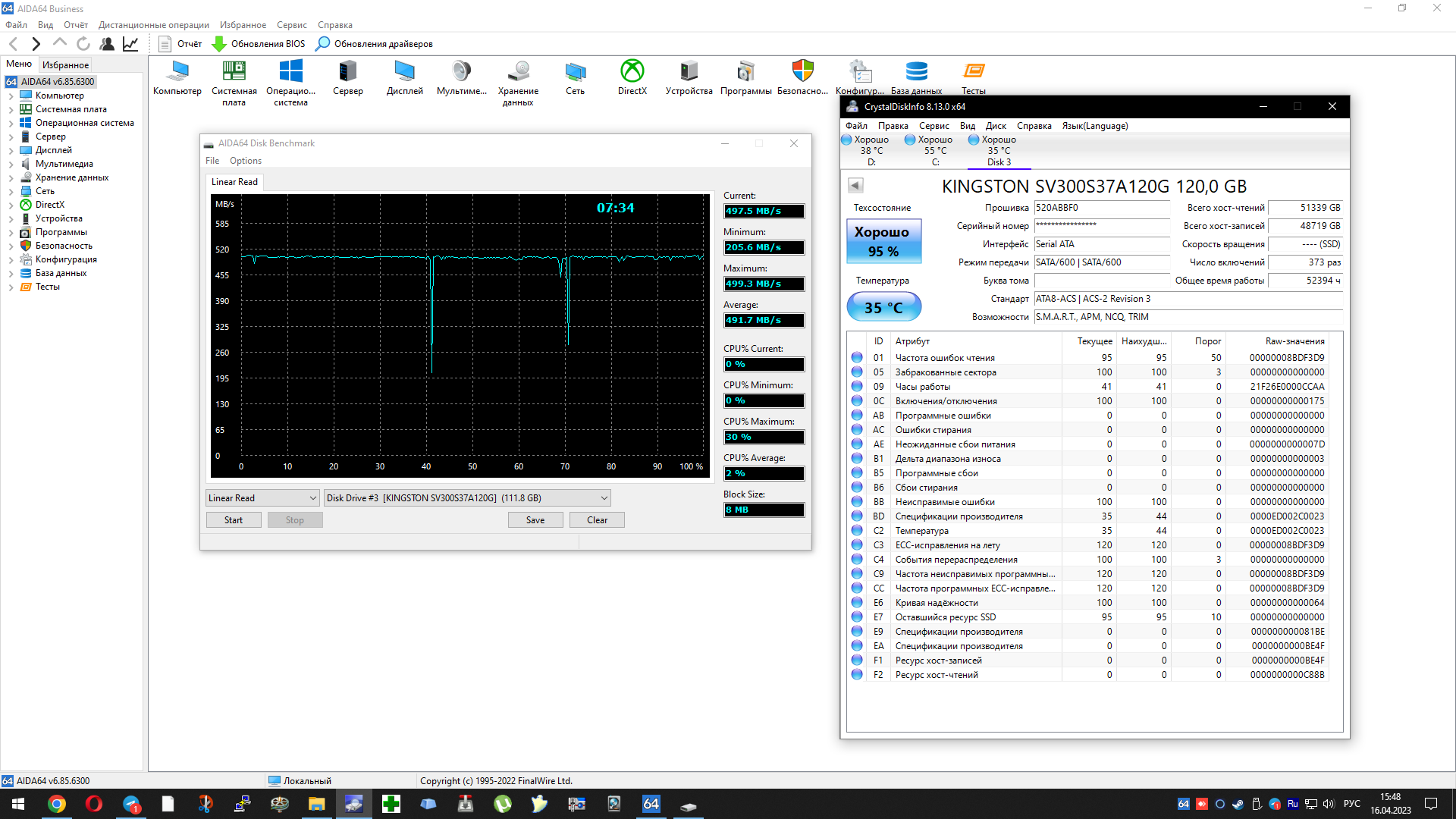This screenshot has height=819, width=1456.
Task: Open the File menu in Disk Benchmark
Action: pyautogui.click(x=212, y=161)
